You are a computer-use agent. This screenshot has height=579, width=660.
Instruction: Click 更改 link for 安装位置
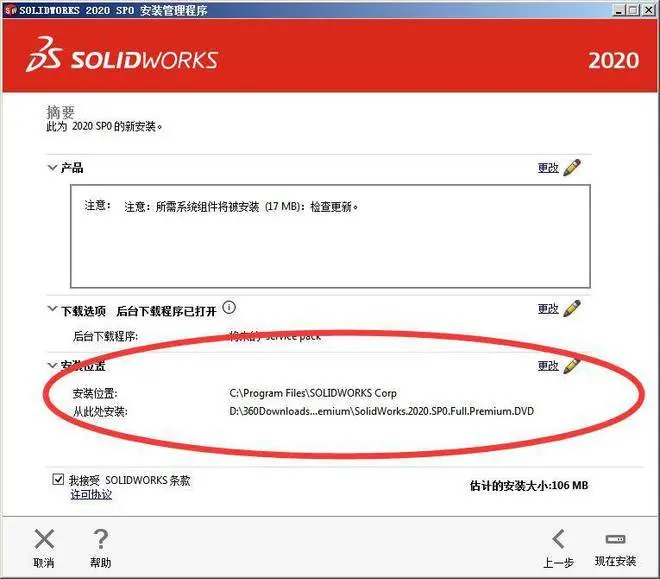coord(548,365)
